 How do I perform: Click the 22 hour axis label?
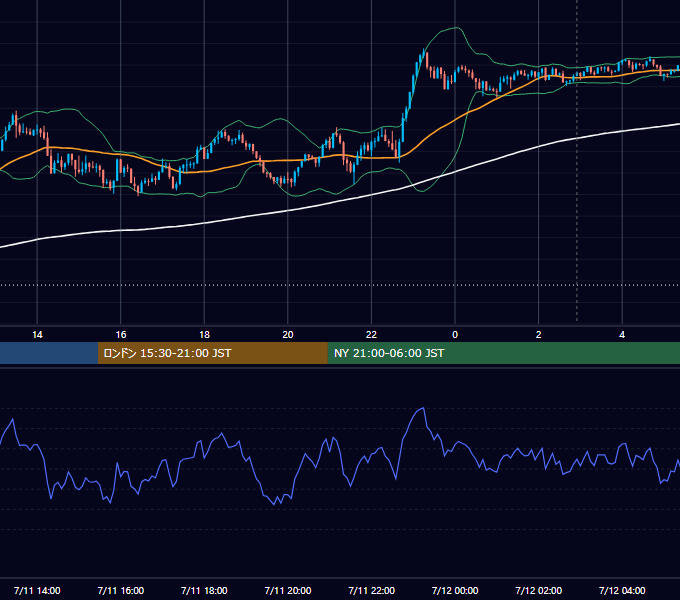pyautogui.click(x=371, y=335)
